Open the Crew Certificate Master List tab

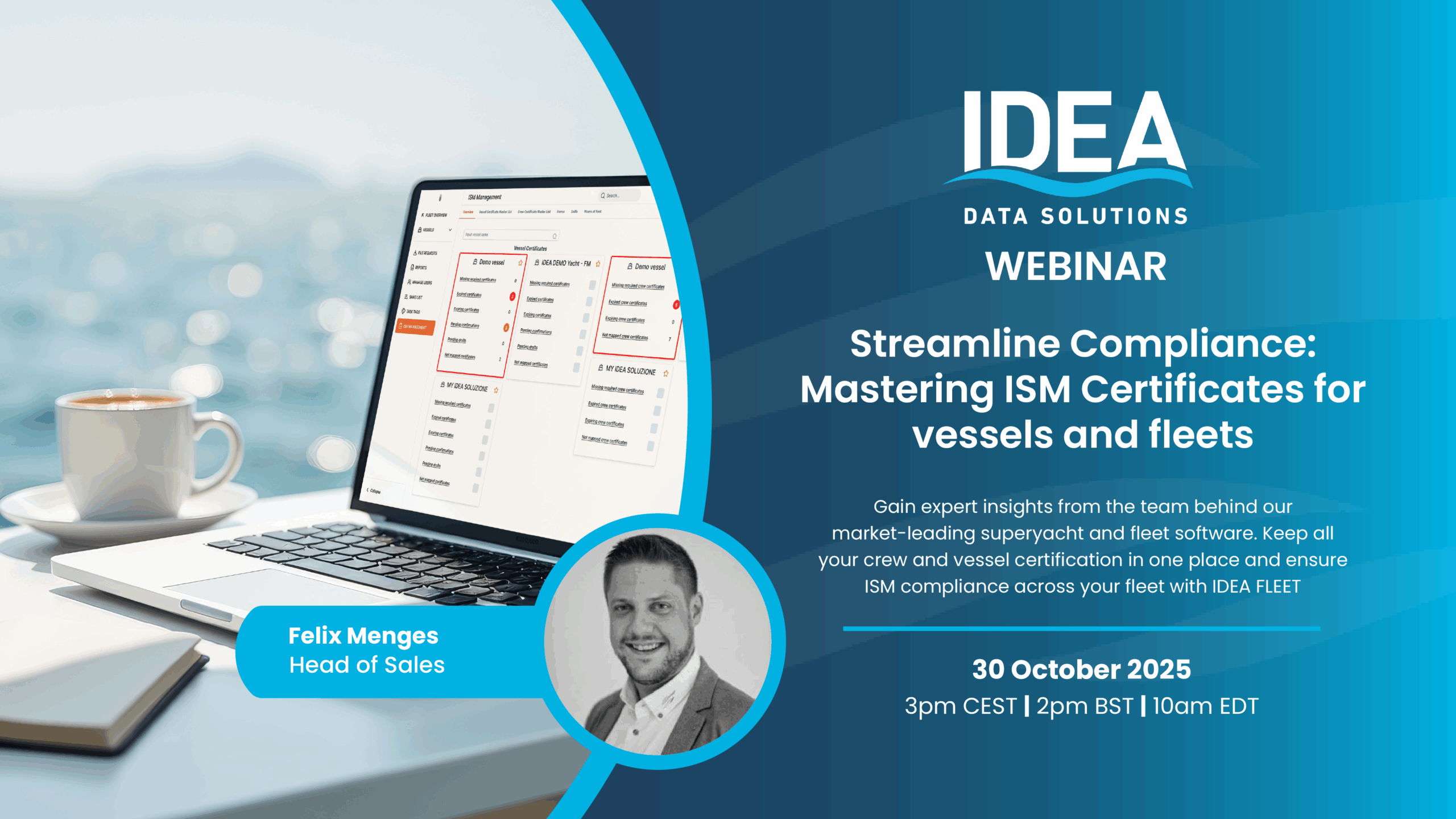pyautogui.click(x=533, y=212)
